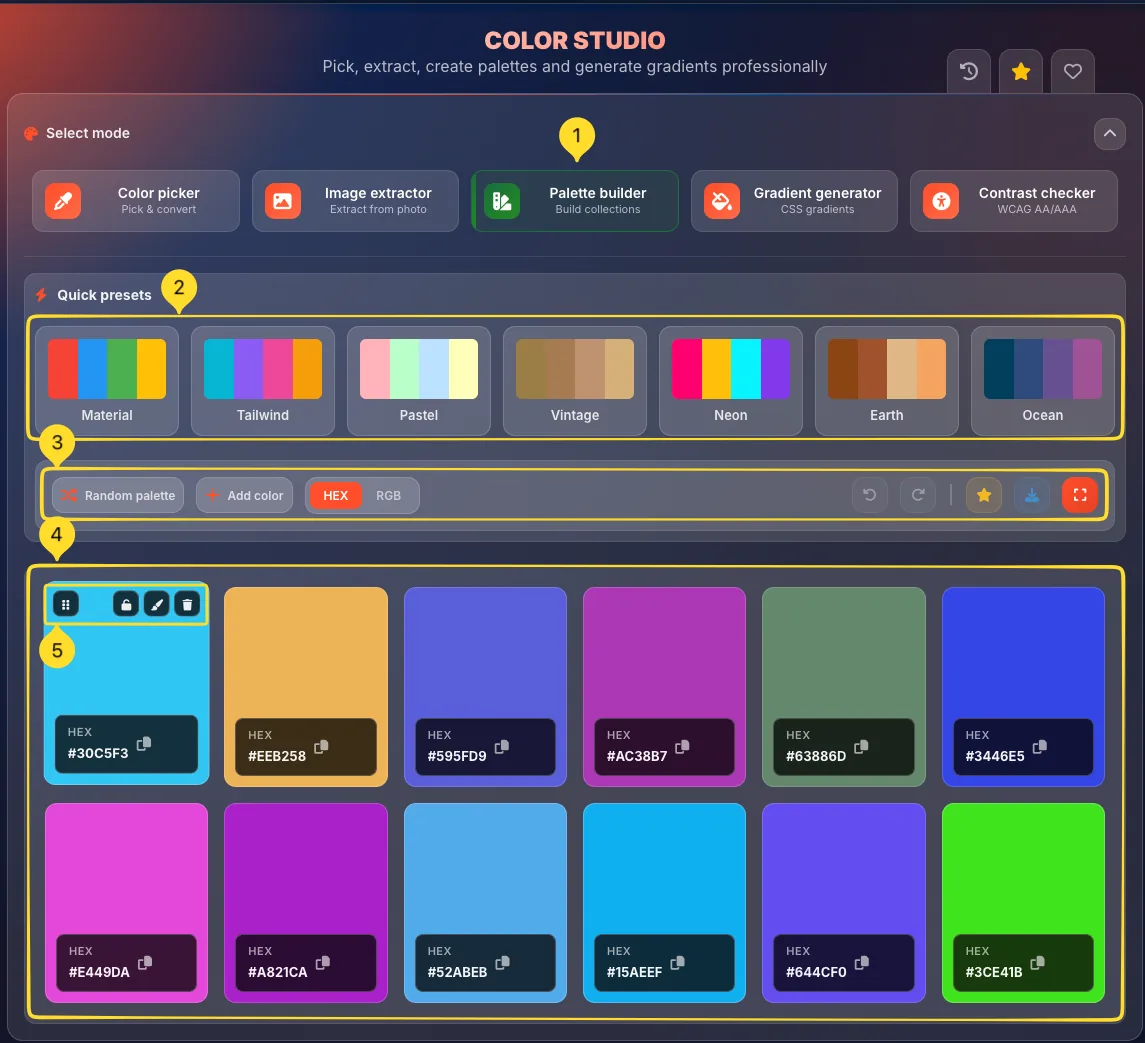Generate a Random palette
This screenshot has height=1043, width=1145.
pyautogui.click(x=117, y=494)
